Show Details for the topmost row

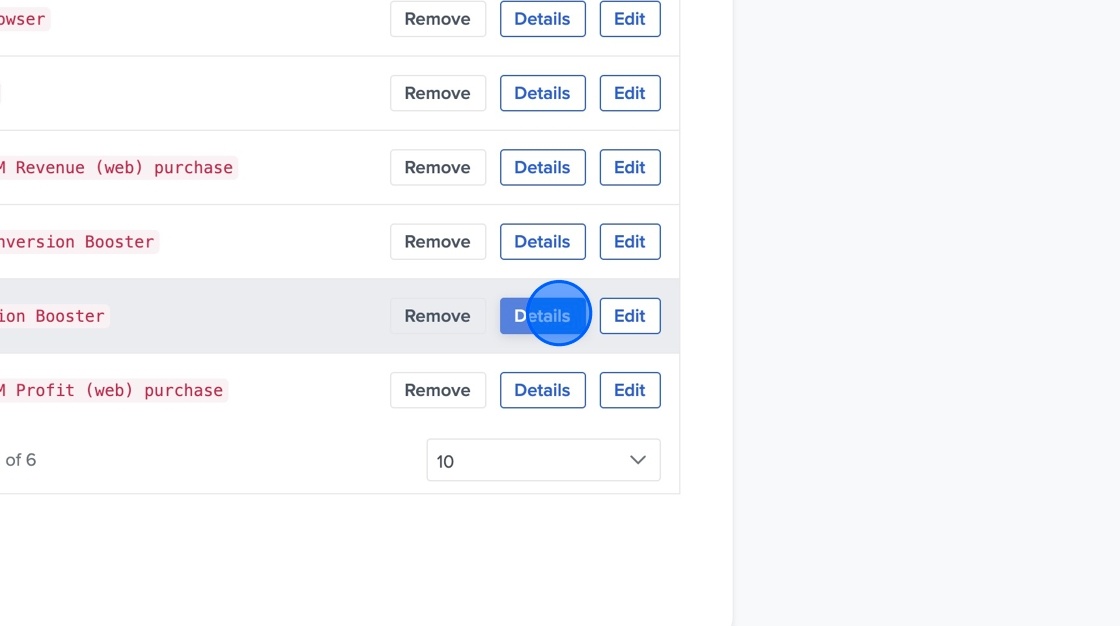point(542,18)
